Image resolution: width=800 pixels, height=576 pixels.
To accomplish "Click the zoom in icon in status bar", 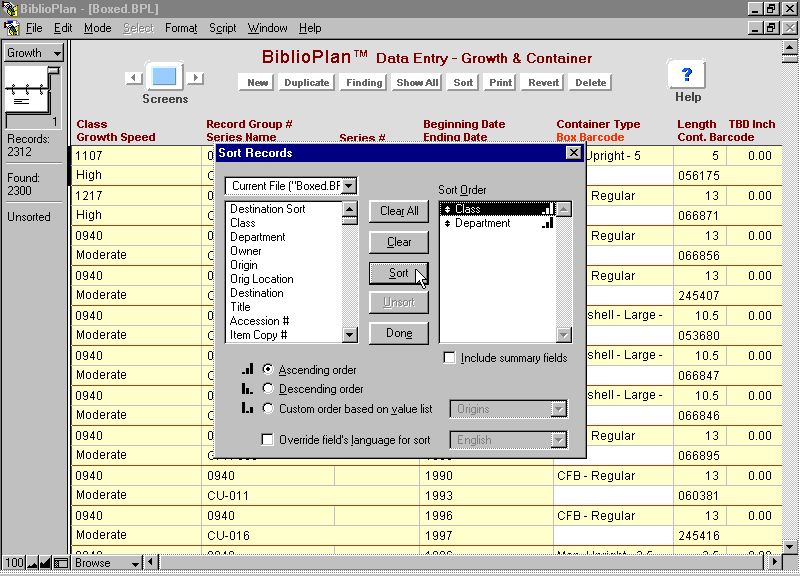I will click(45, 563).
